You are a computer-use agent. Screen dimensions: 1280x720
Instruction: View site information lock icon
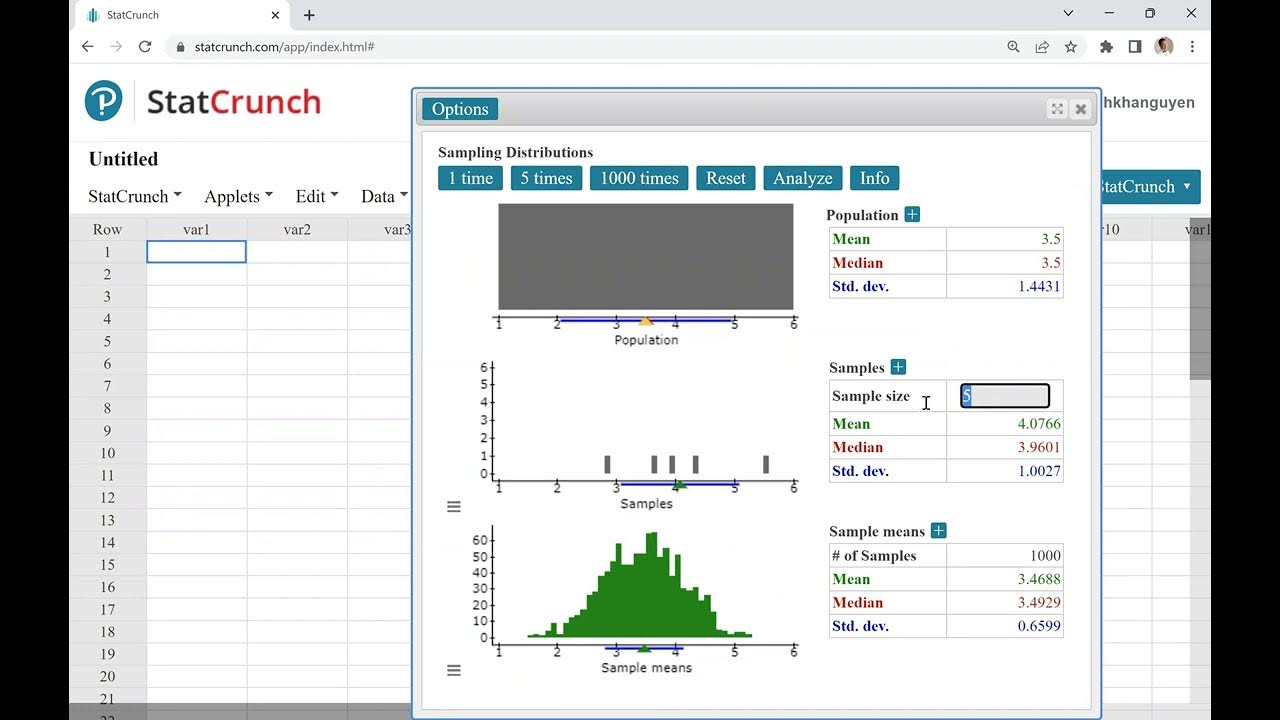coord(180,47)
